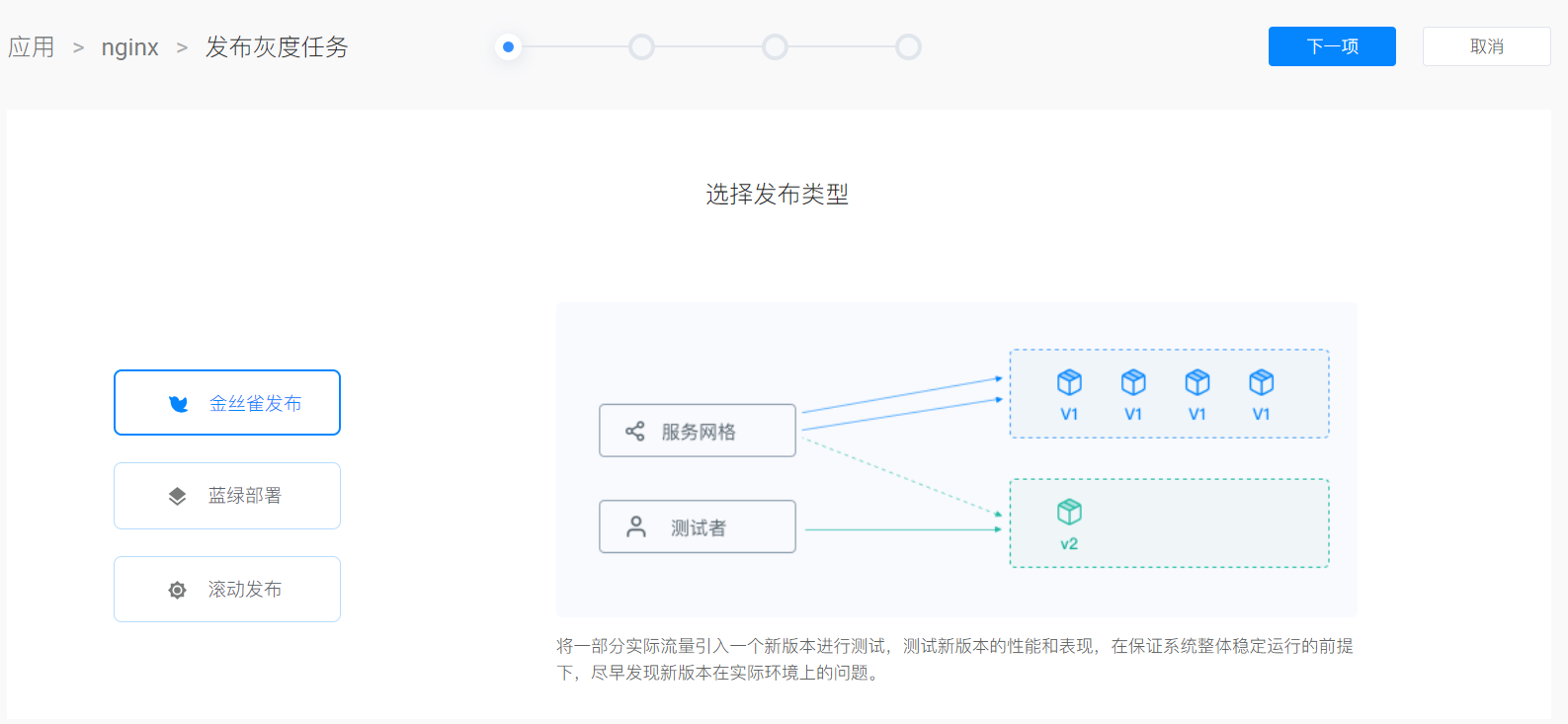This screenshot has height=724, width=1568.
Task: Click the green v2 cube icon
Action: (1069, 512)
